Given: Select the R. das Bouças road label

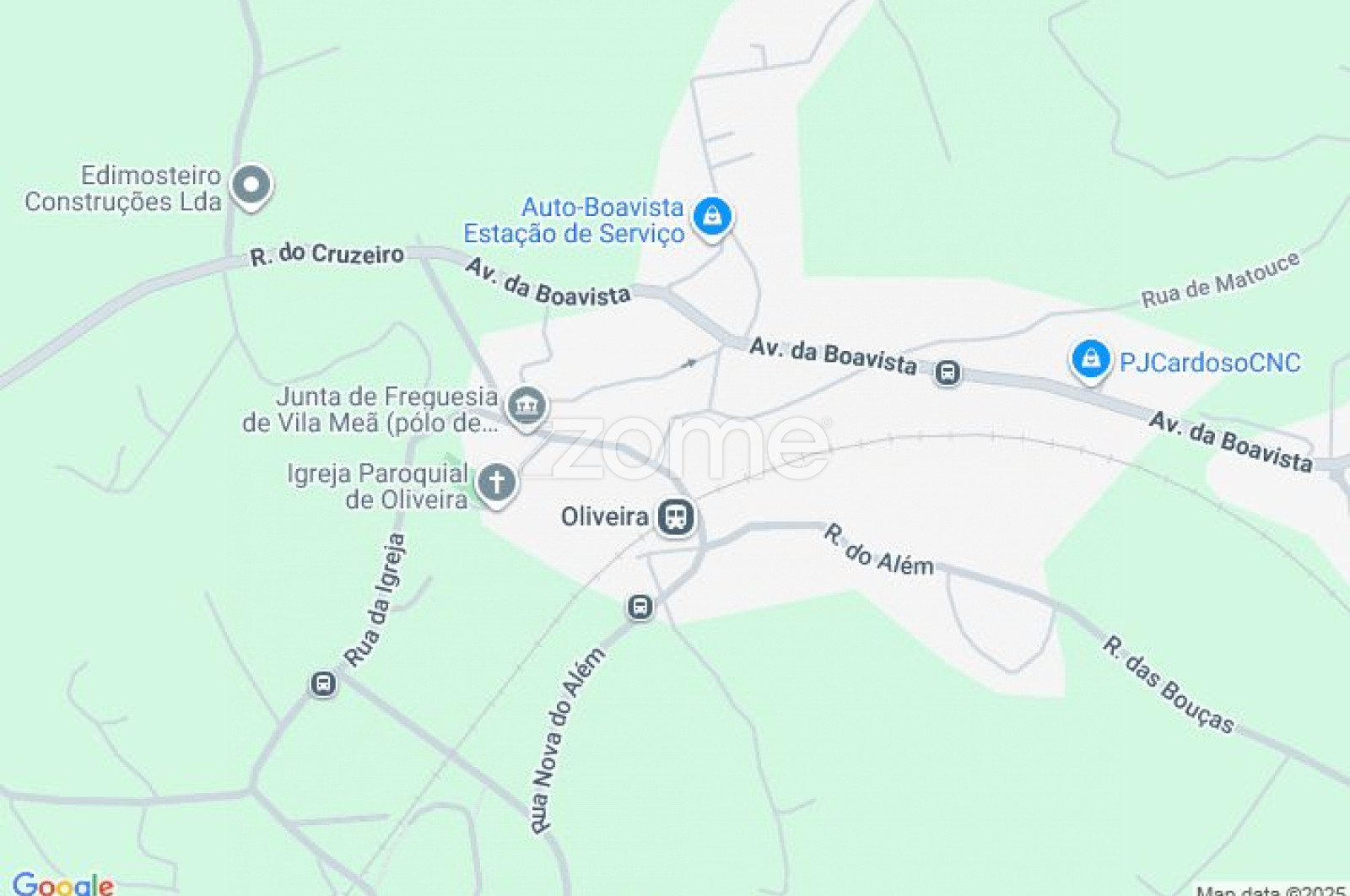Looking at the screenshot, I should tap(1169, 685).
